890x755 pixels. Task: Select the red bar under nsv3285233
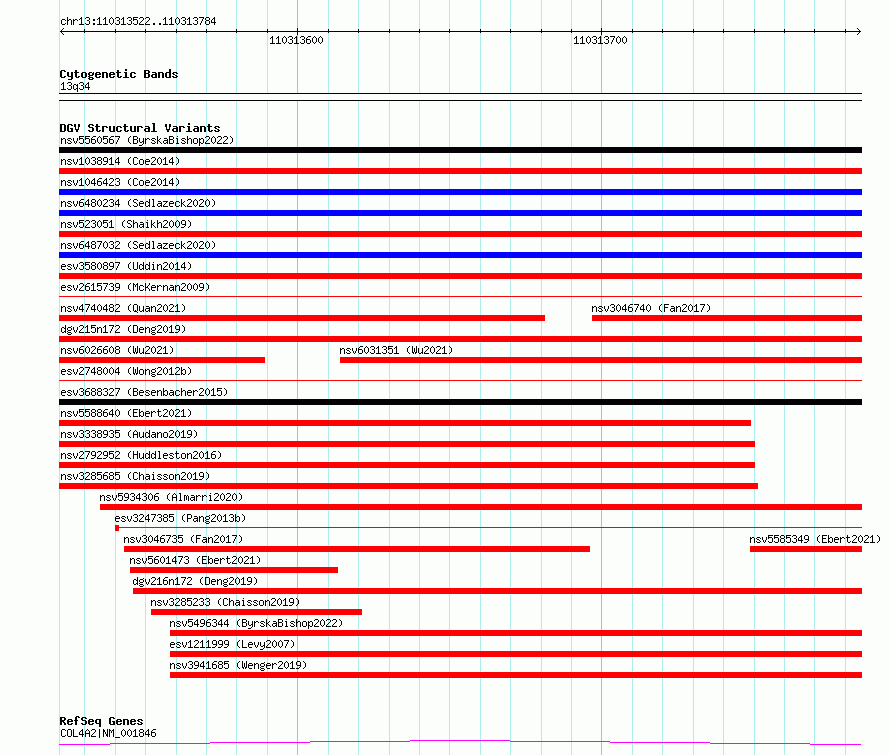[x=257, y=612]
